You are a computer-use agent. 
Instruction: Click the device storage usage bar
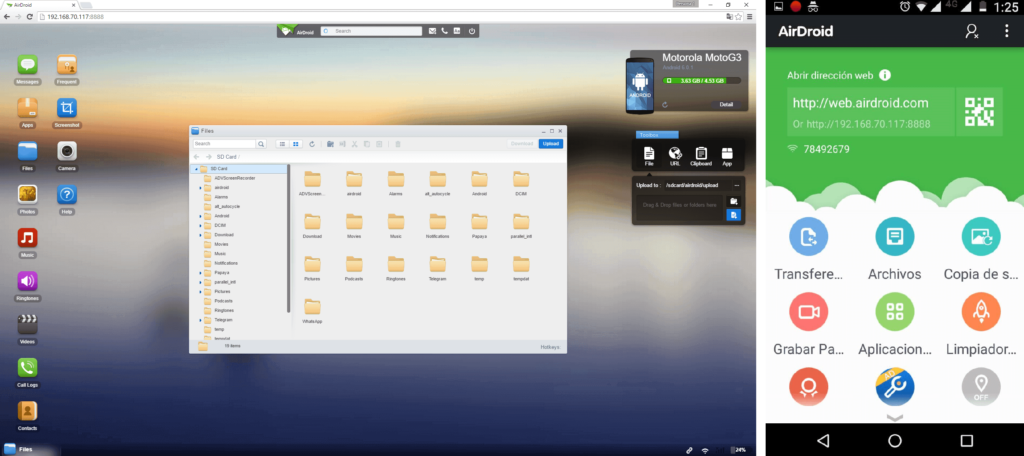(x=702, y=80)
